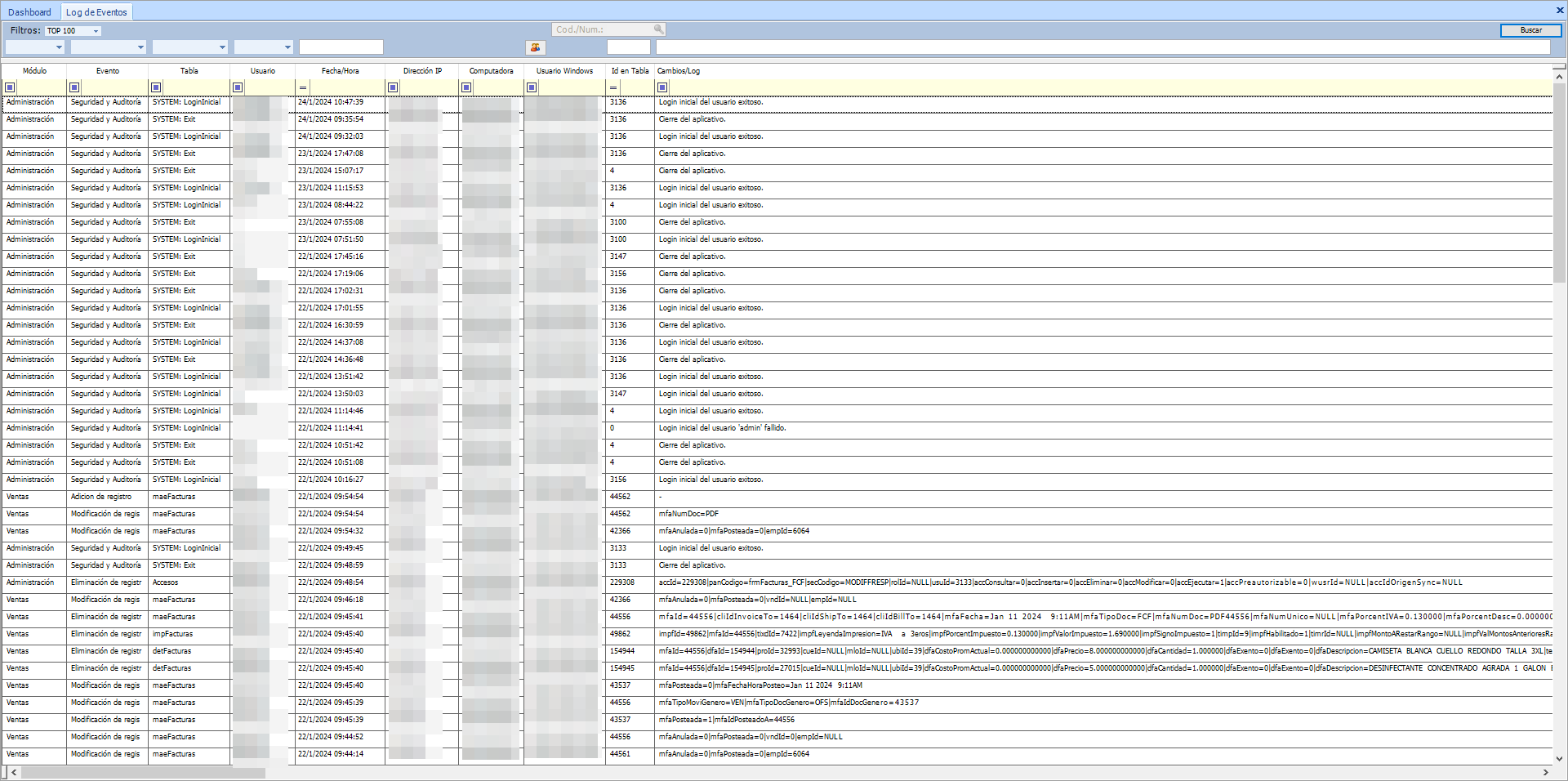Toggle the filter box under Usuario Windows column

pyautogui.click(x=532, y=87)
